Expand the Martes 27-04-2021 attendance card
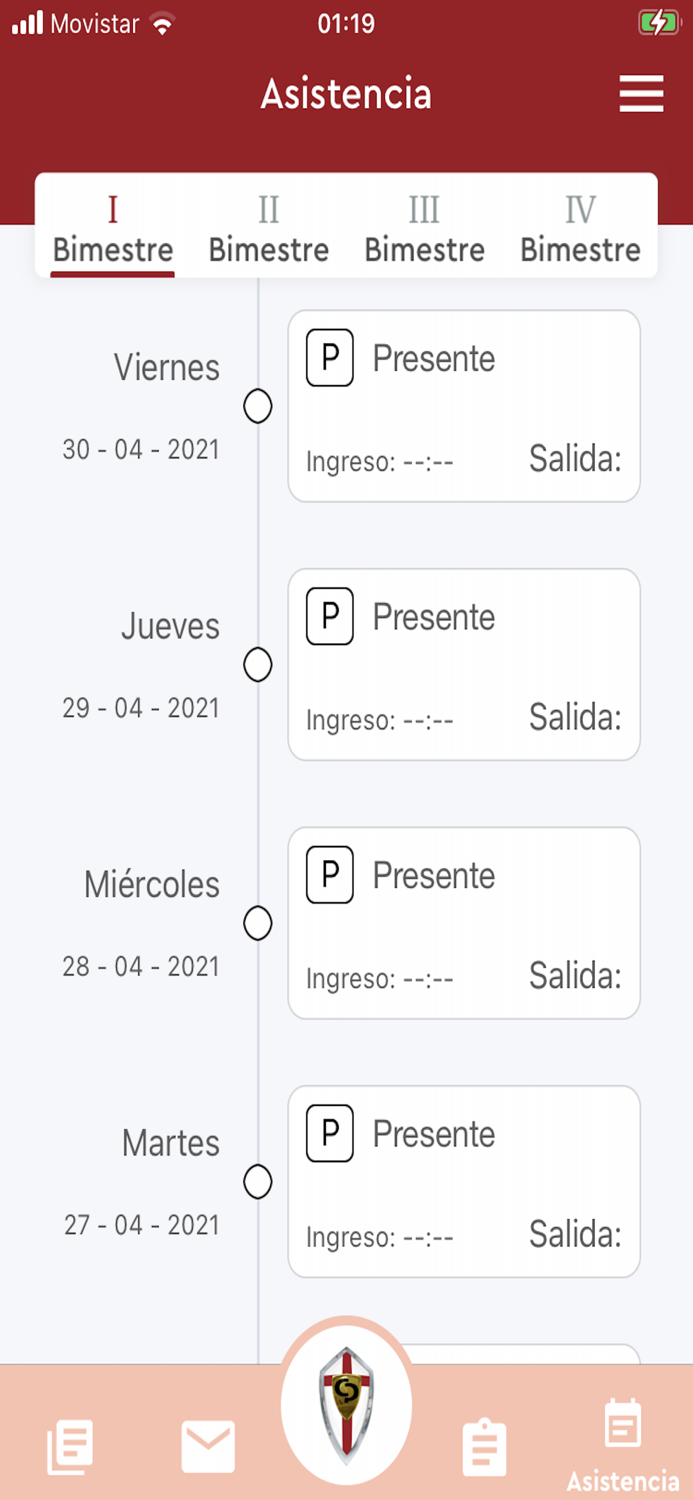This screenshot has width=693, height=1500. (x=463, y=1181)
